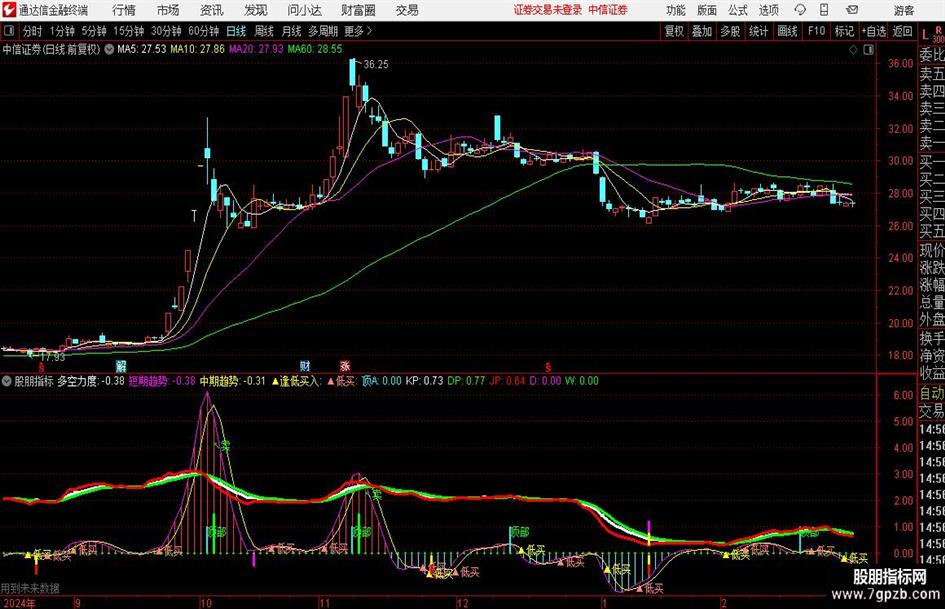This screenshot has width=945, height=609.
Task: Switch to 5分钟 period
Action: [93, 31]
